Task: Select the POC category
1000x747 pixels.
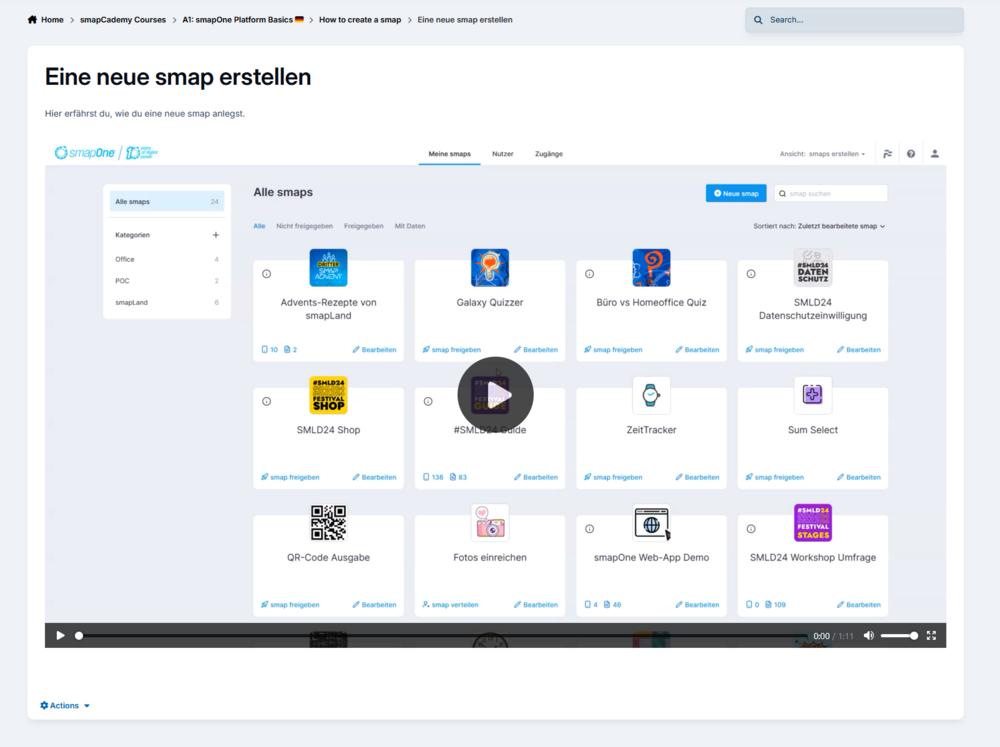Action: 166,281
